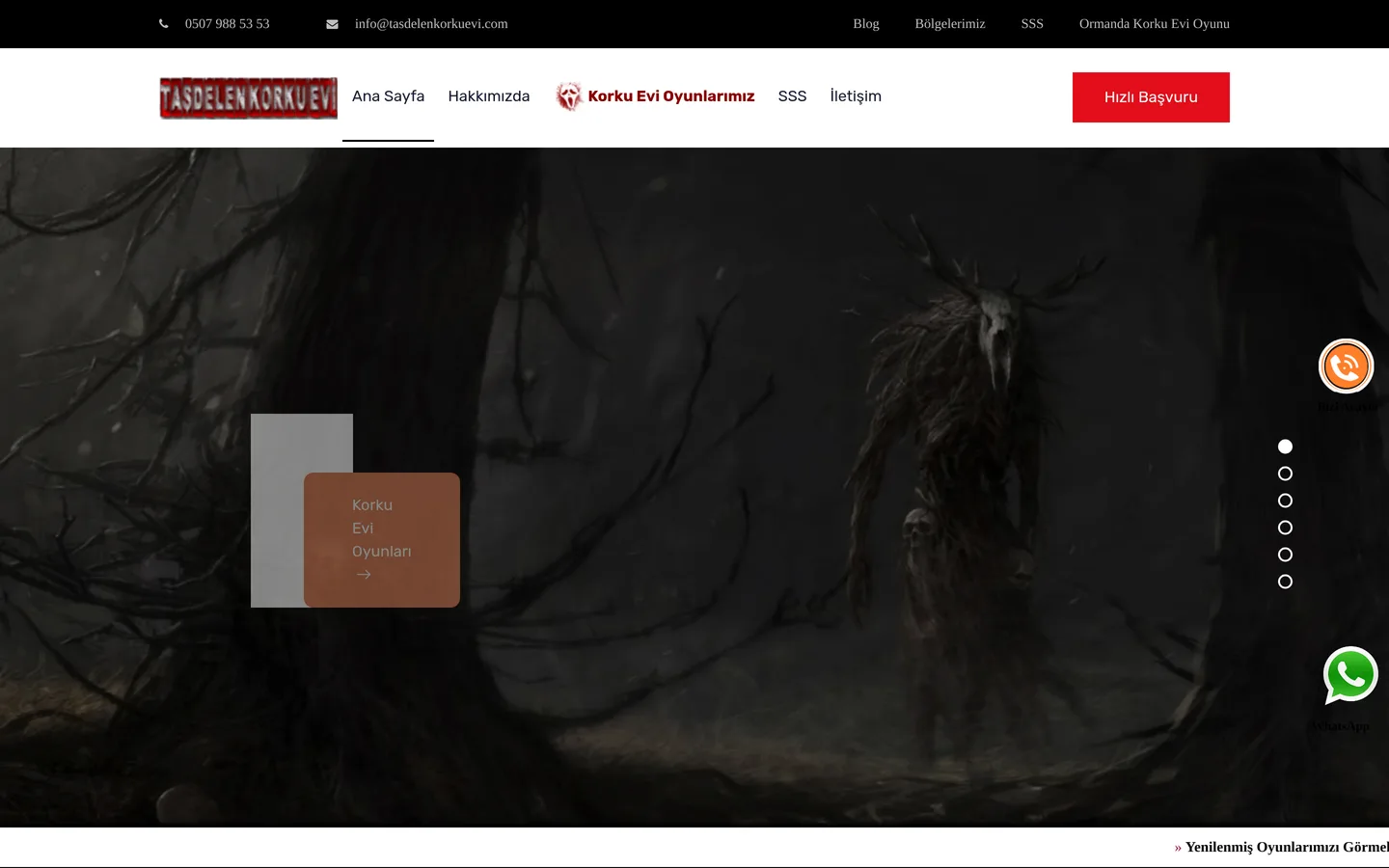Image resolution: width=1389 pixels, height=868 pixels.
Task: Click the scream mask icon in menu
Action: [x=569, y=96]
